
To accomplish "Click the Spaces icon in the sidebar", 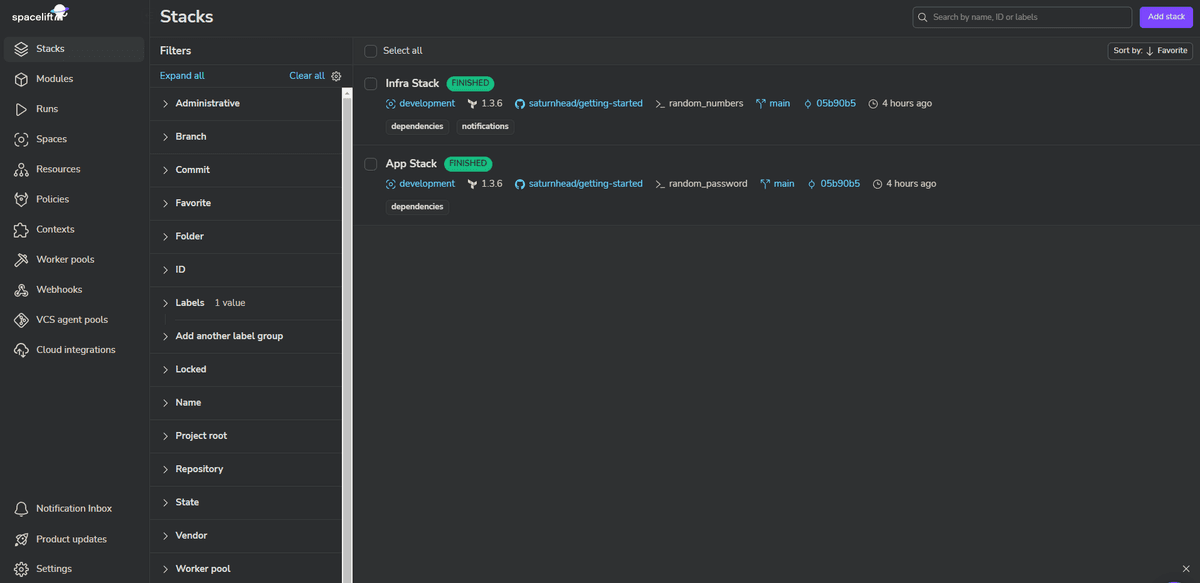I will coord(21,138).
